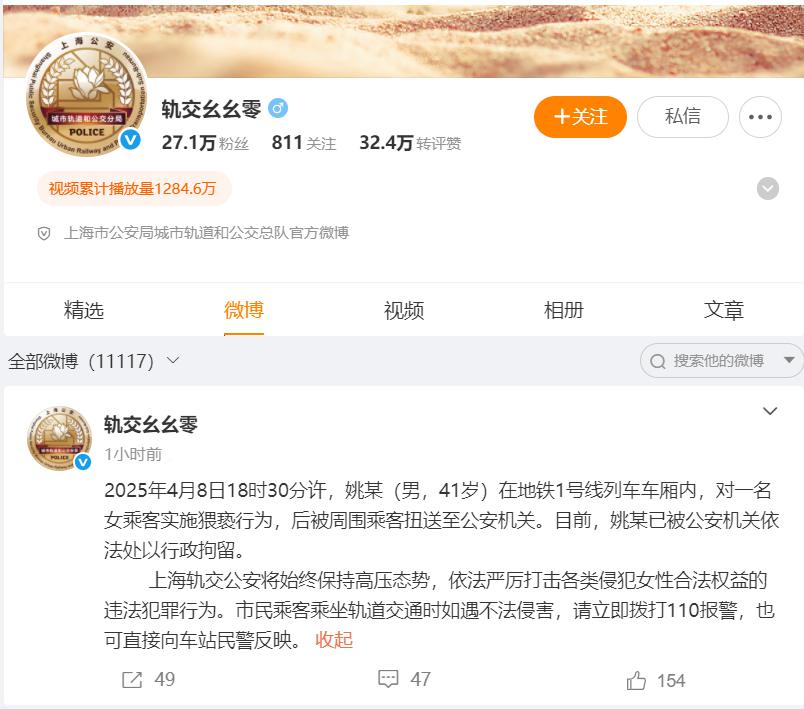The height and width of the screenshot is (709, 804).
Task: Click the magnifier icon in the search box
Action: point(657,361)
